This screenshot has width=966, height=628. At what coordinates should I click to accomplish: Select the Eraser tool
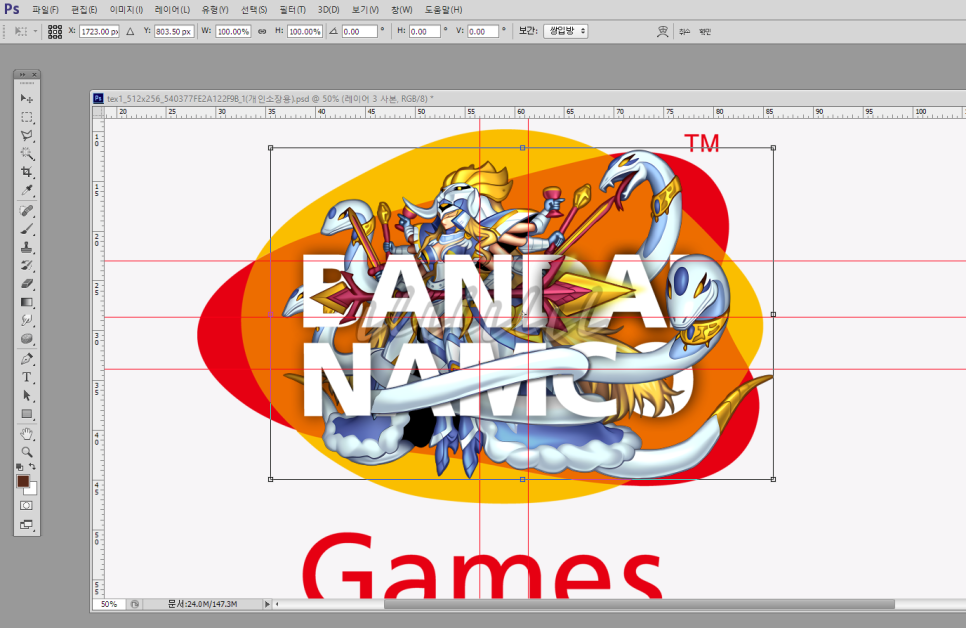[x=26, y=284]
